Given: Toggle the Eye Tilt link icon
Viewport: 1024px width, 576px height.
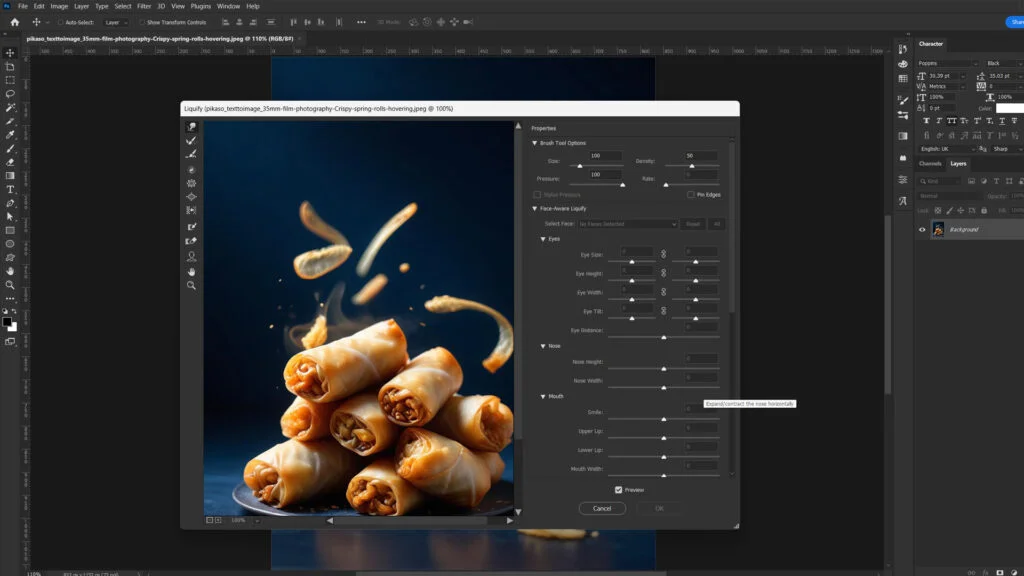Looking at the screenshot, I should (664, 311).
